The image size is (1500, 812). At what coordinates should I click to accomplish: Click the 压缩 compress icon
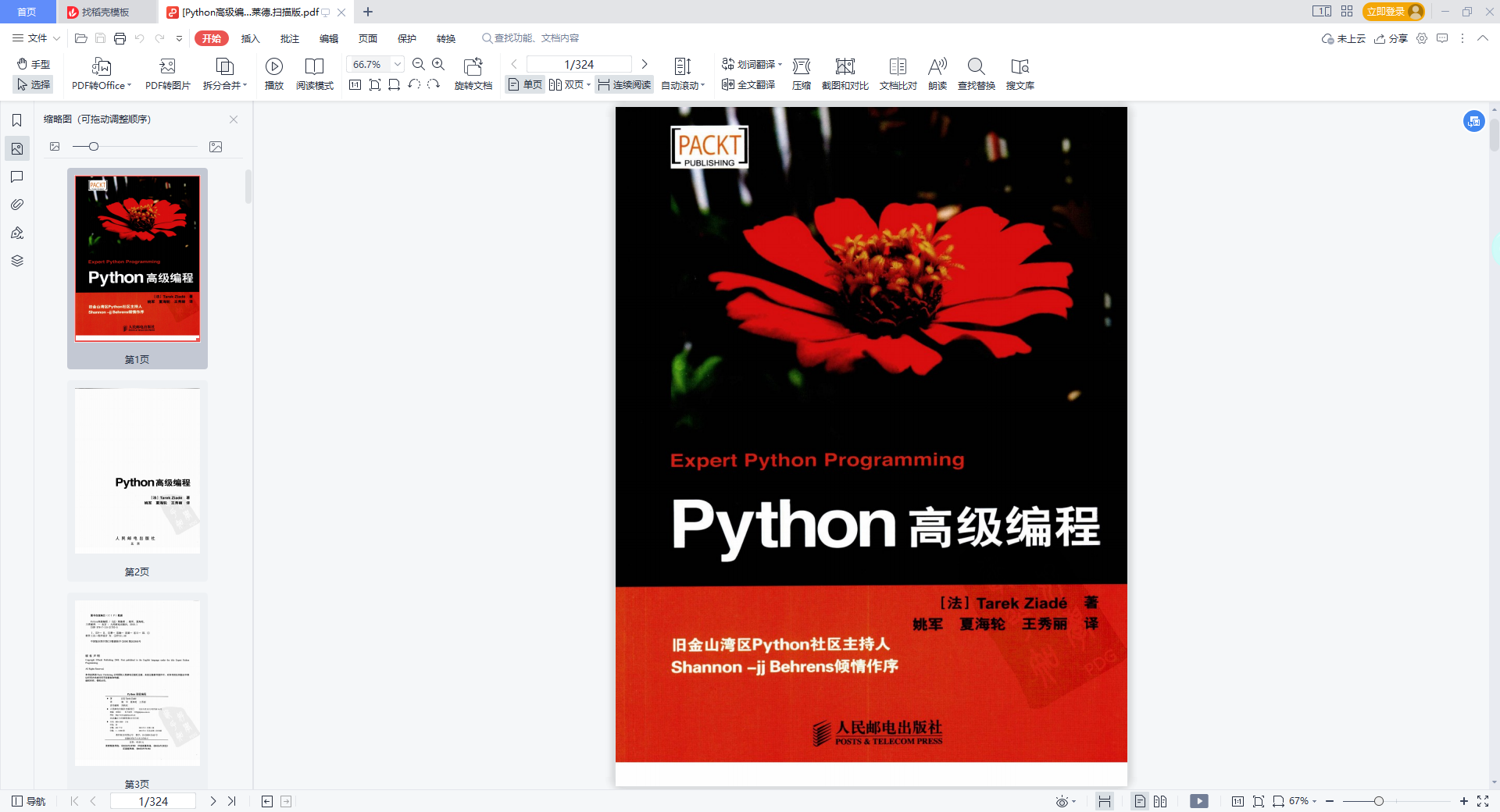[x=801, y=67]
